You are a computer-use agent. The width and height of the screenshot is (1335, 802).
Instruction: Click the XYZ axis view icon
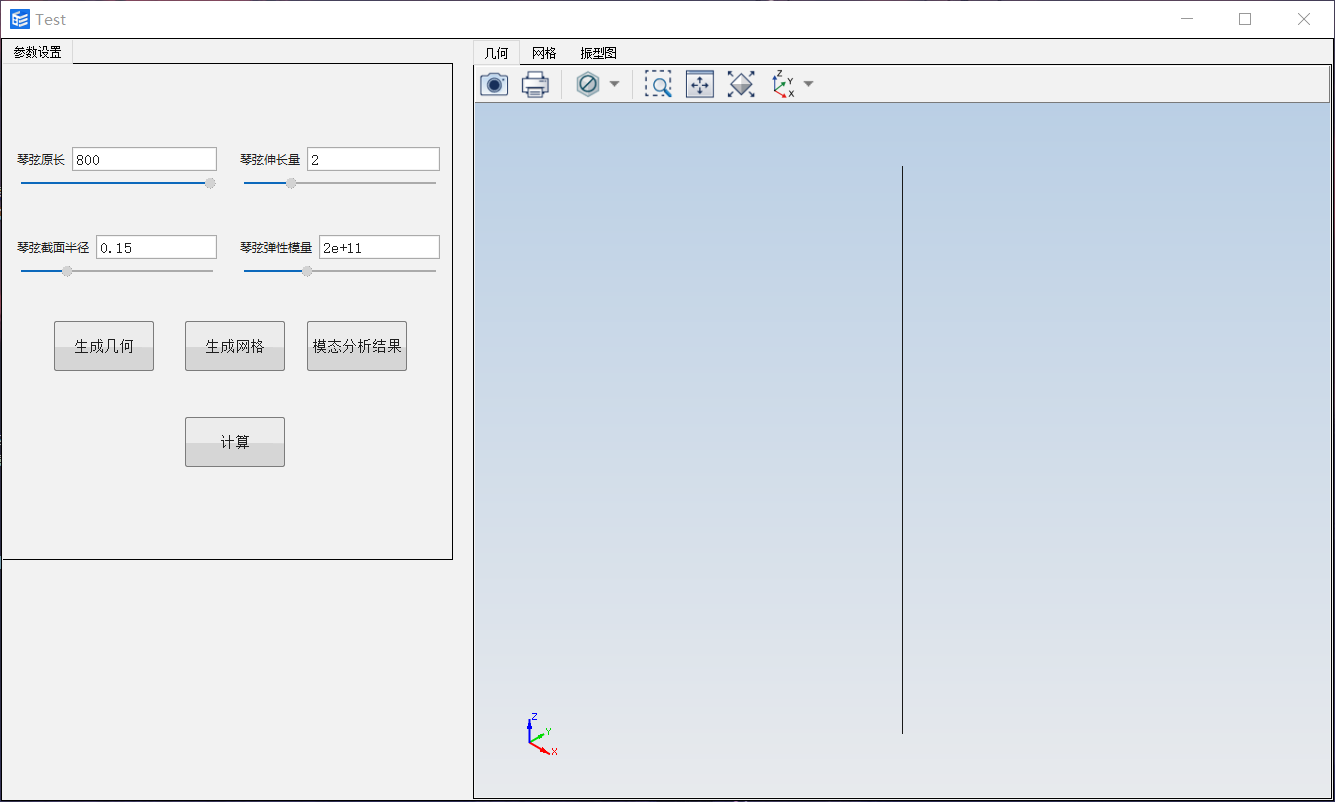point(782,85)
